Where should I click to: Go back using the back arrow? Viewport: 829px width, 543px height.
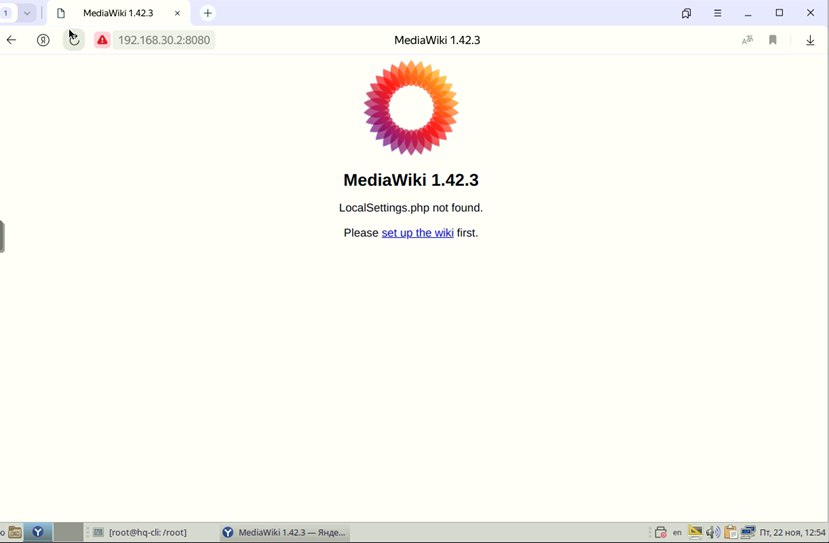coord(11,40)
